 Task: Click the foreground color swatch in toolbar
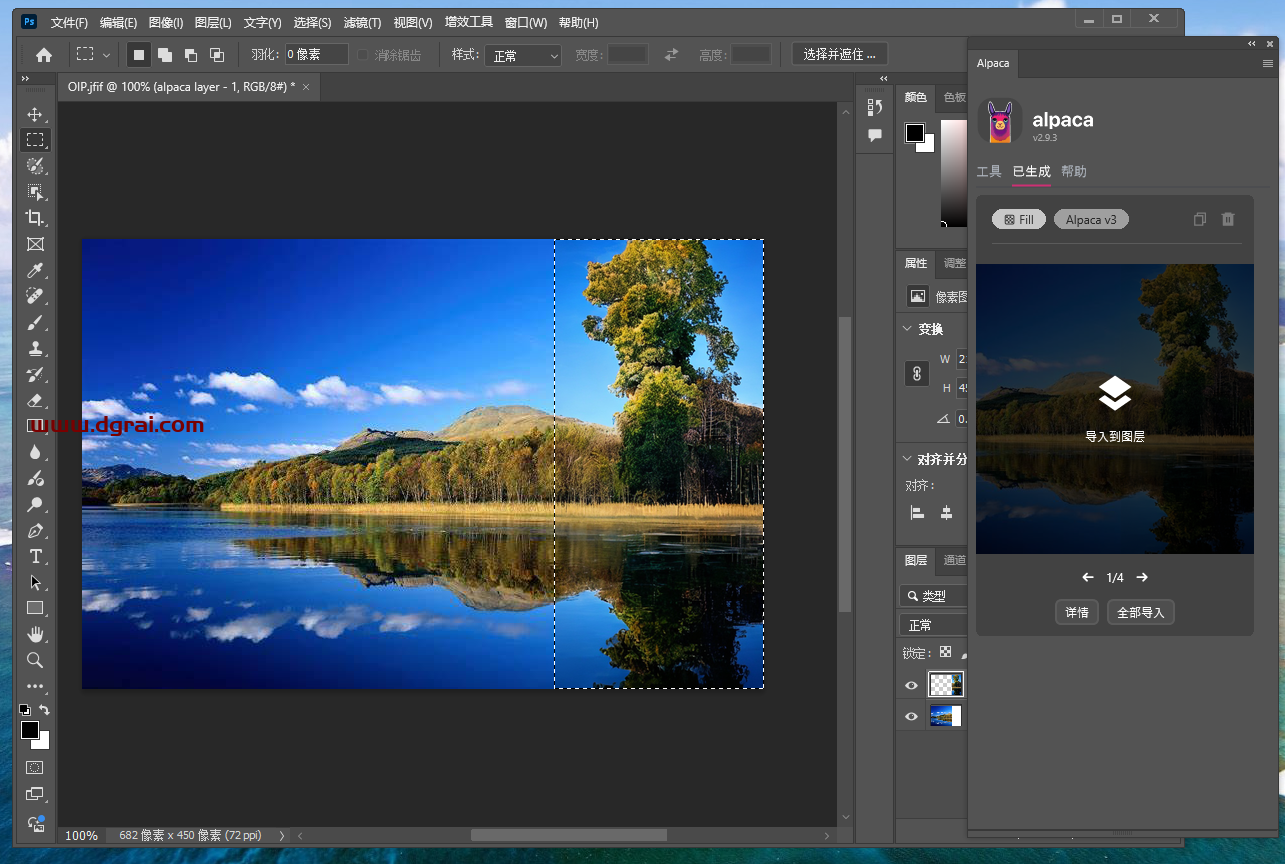click(x=29, y=730)
